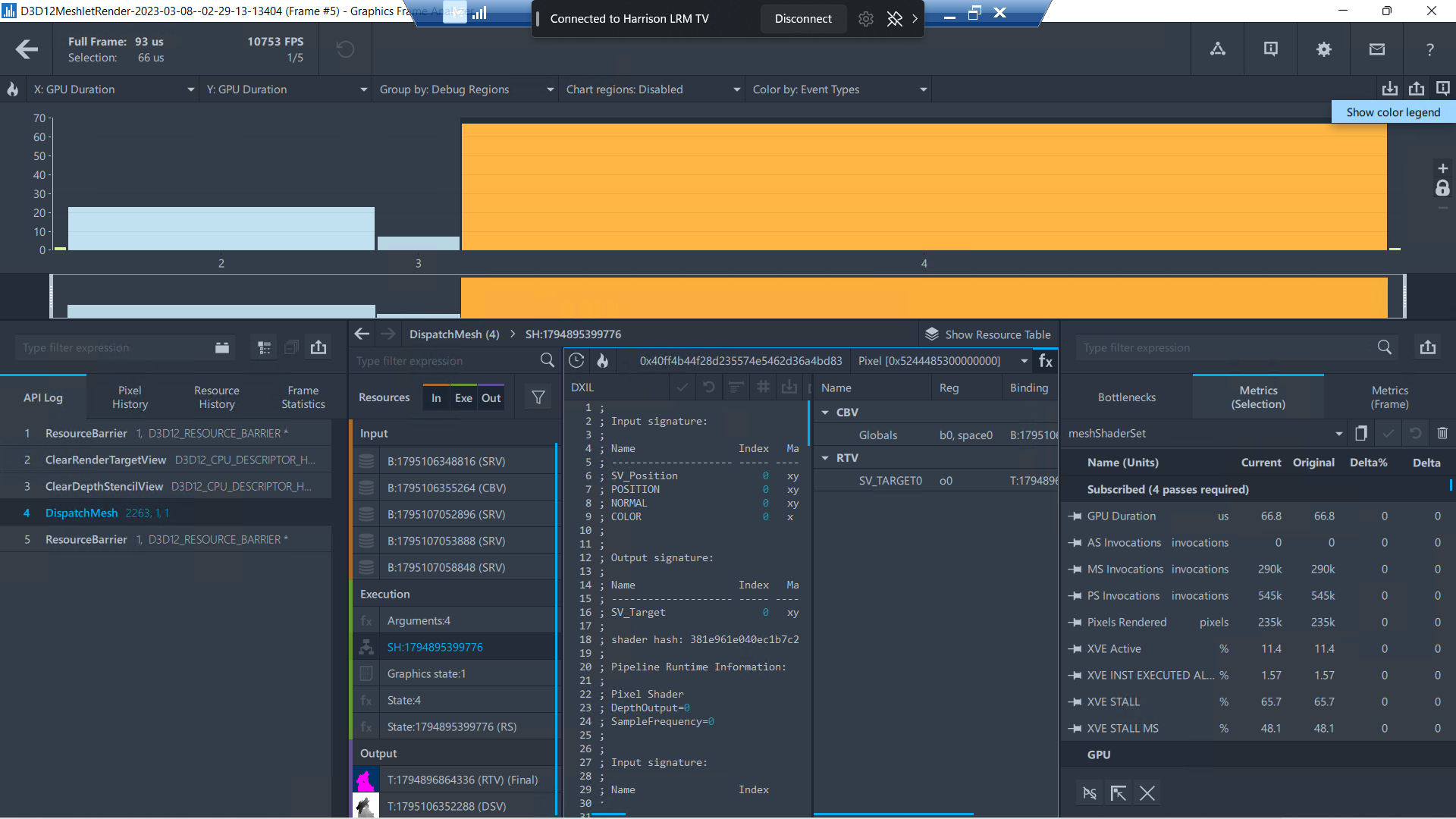Open the feedback envelope icon

(x=1377, y=49)
